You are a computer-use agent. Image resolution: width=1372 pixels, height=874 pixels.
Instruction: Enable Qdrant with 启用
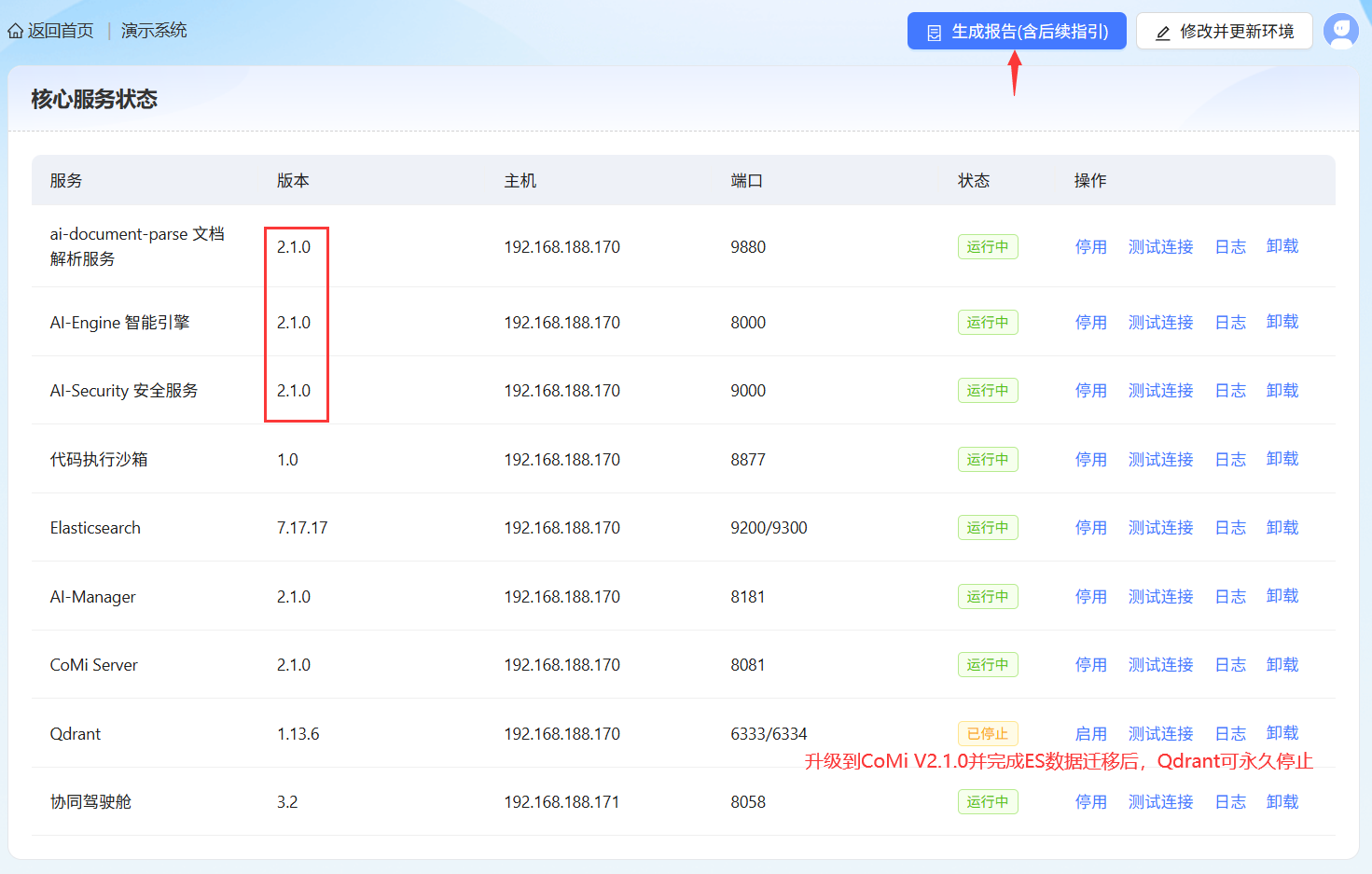pyautogui.click(x=1090, y=733)
